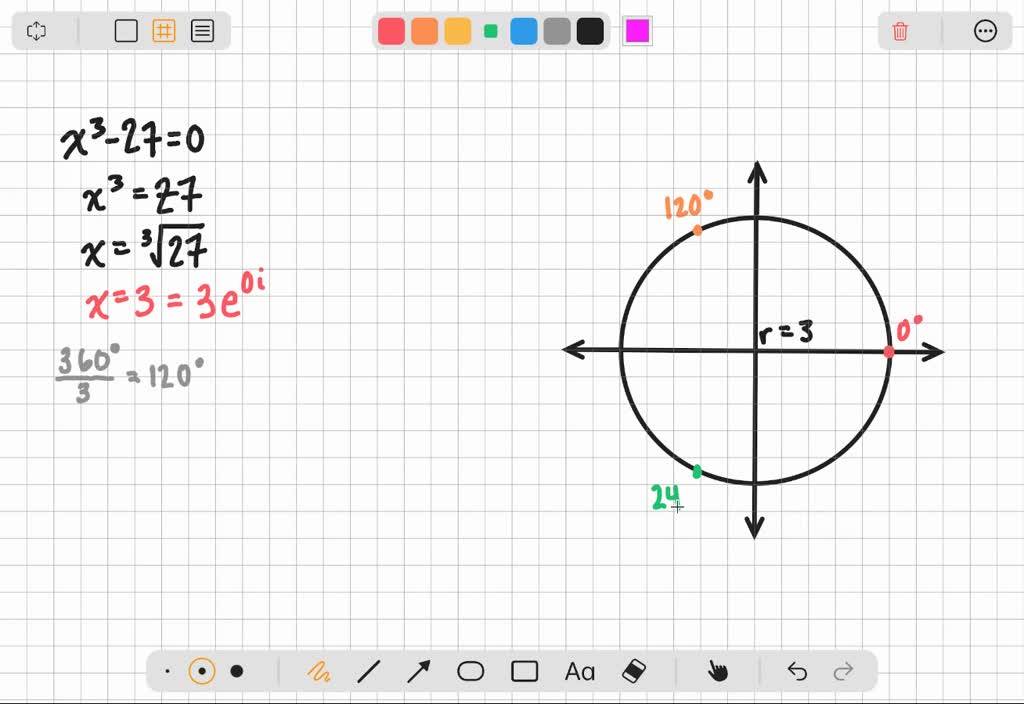Screen dimensions: 1024x704
Task: Switch to the lined page background
Action: point(202,31)
